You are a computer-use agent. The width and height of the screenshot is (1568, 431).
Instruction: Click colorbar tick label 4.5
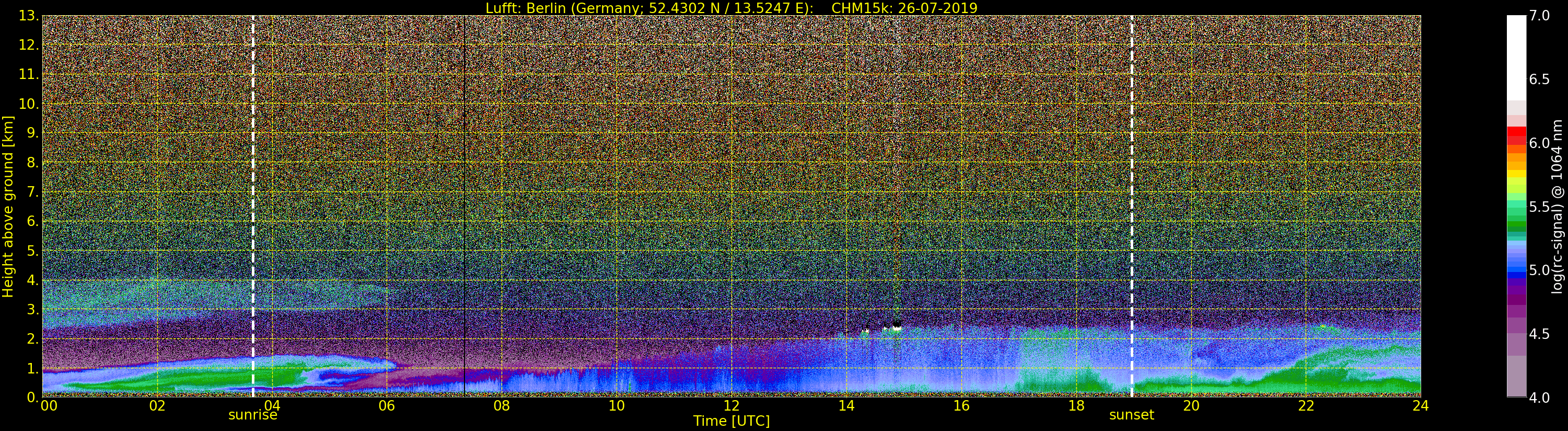coord(1539,334)
